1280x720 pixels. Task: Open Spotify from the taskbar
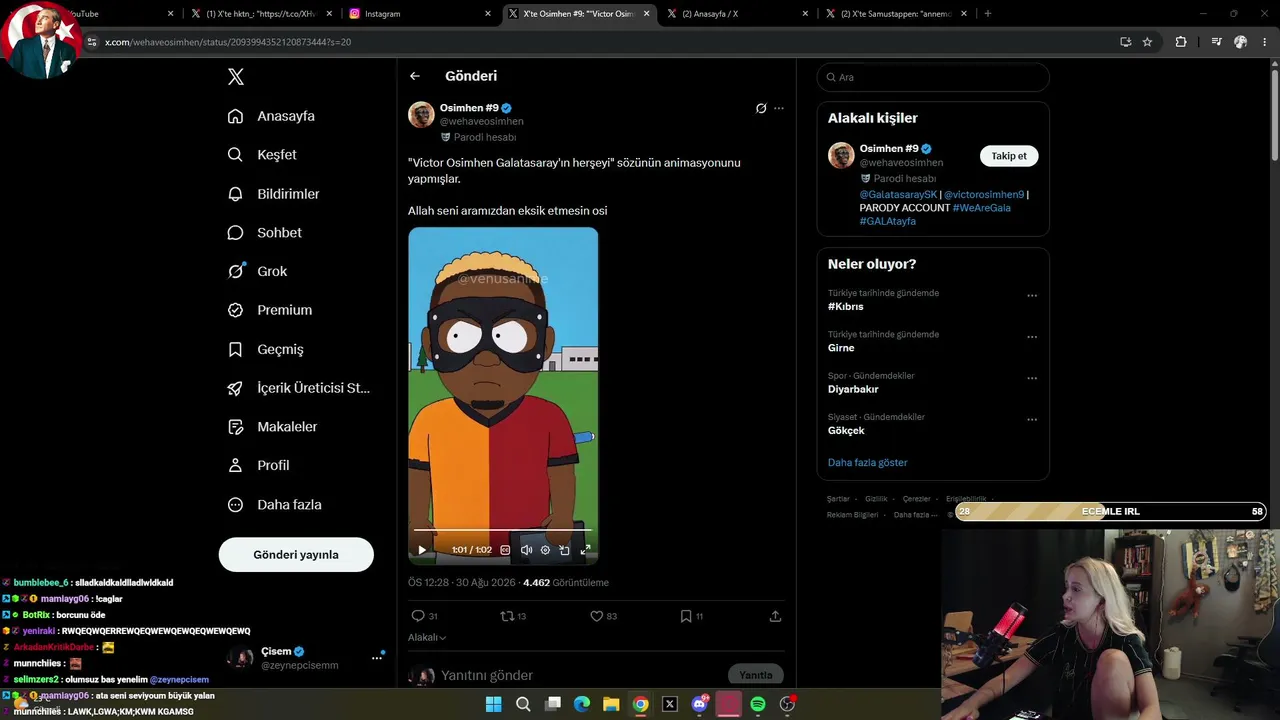758,704
